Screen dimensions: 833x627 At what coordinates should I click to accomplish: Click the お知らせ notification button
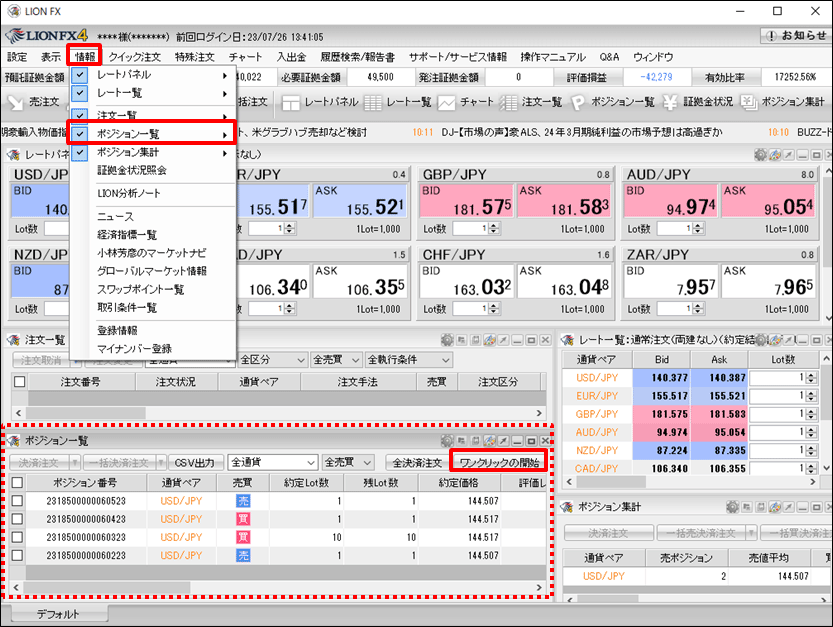coord(795,36)
